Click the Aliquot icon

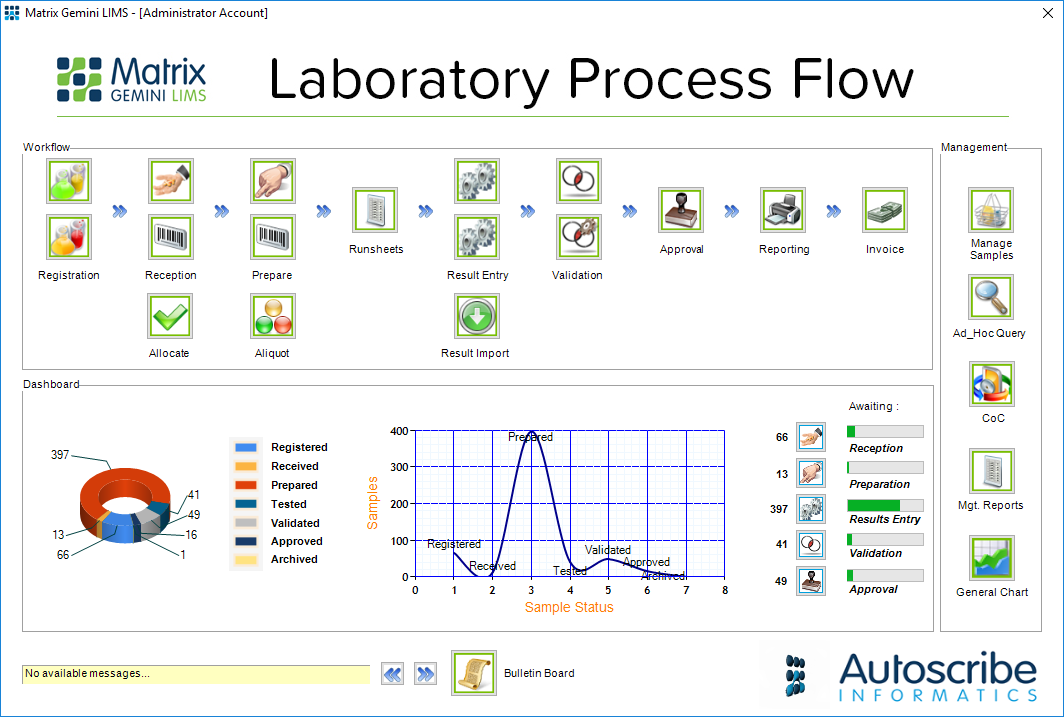tap(272, 316)
